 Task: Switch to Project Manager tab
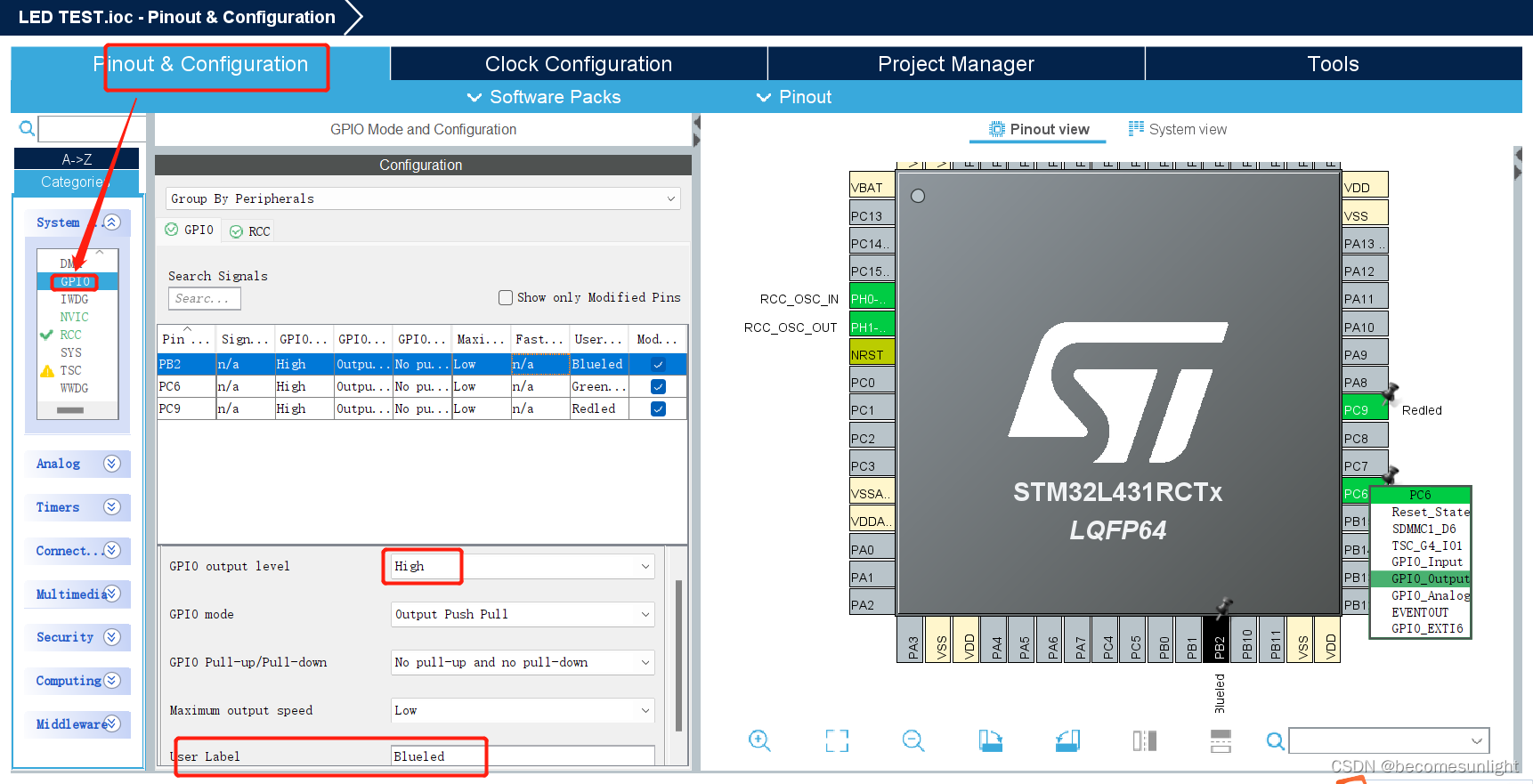click(956, 64)
